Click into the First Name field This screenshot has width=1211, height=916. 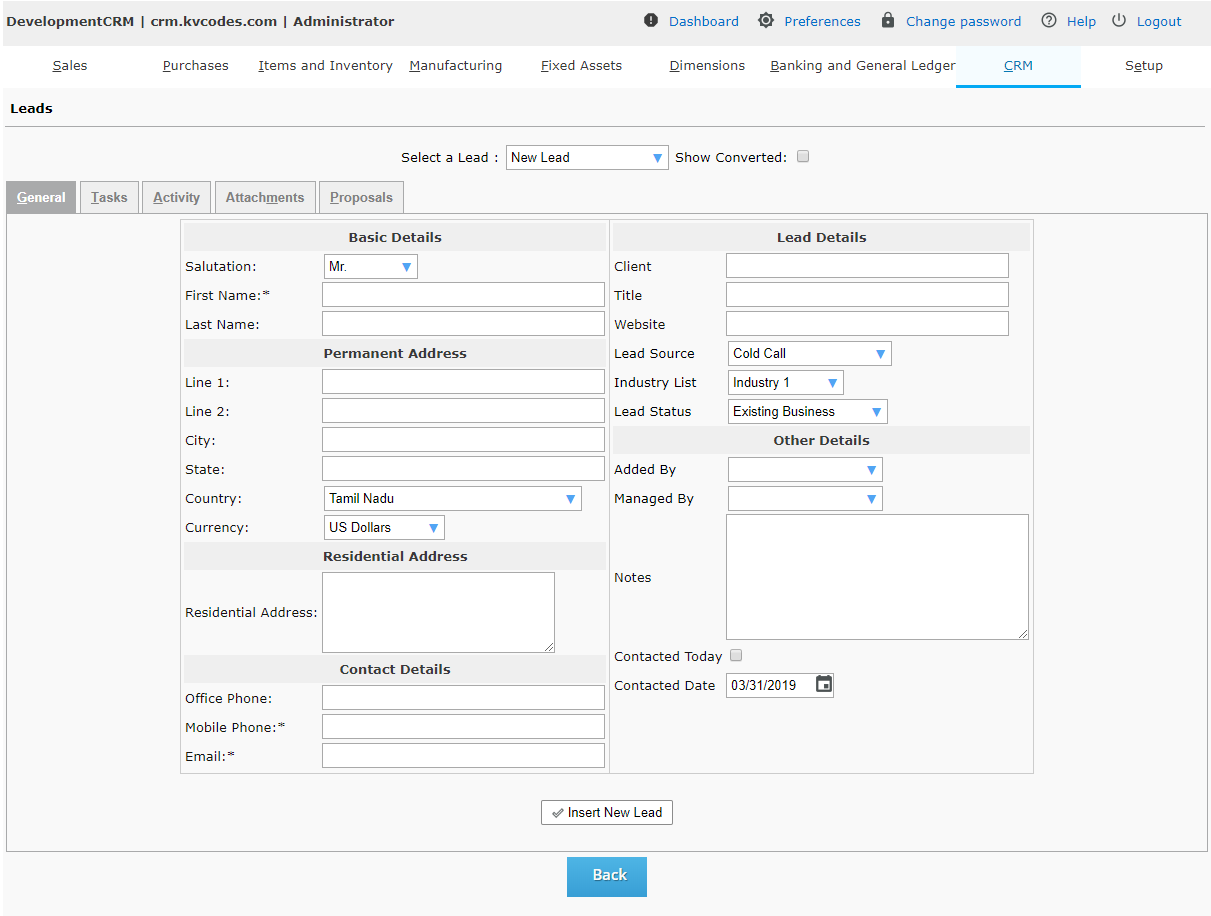tap(463, 295)
